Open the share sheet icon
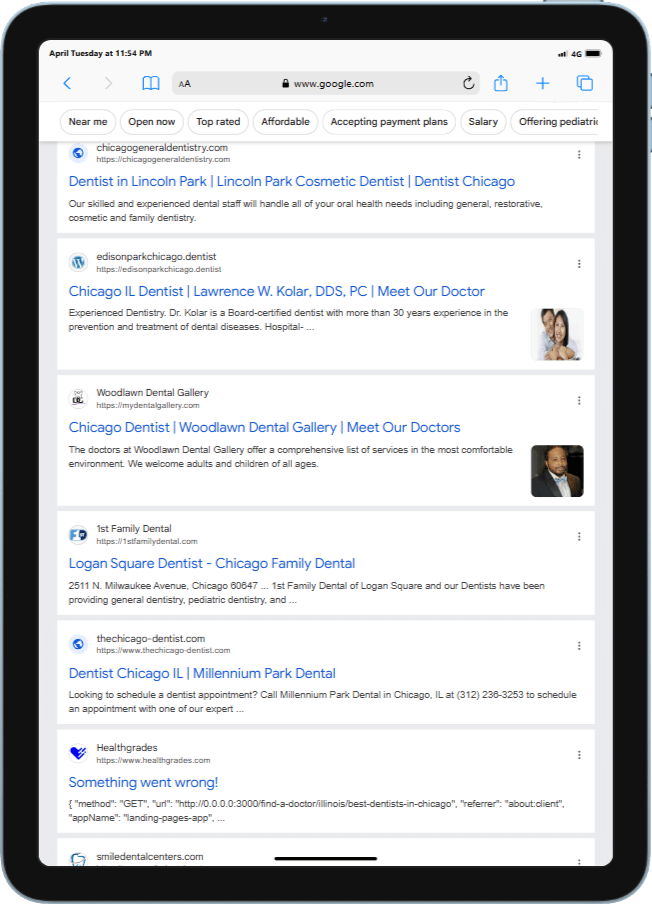Image resolution: width=652 pixels, height=904 pixels. coord(501,83)
